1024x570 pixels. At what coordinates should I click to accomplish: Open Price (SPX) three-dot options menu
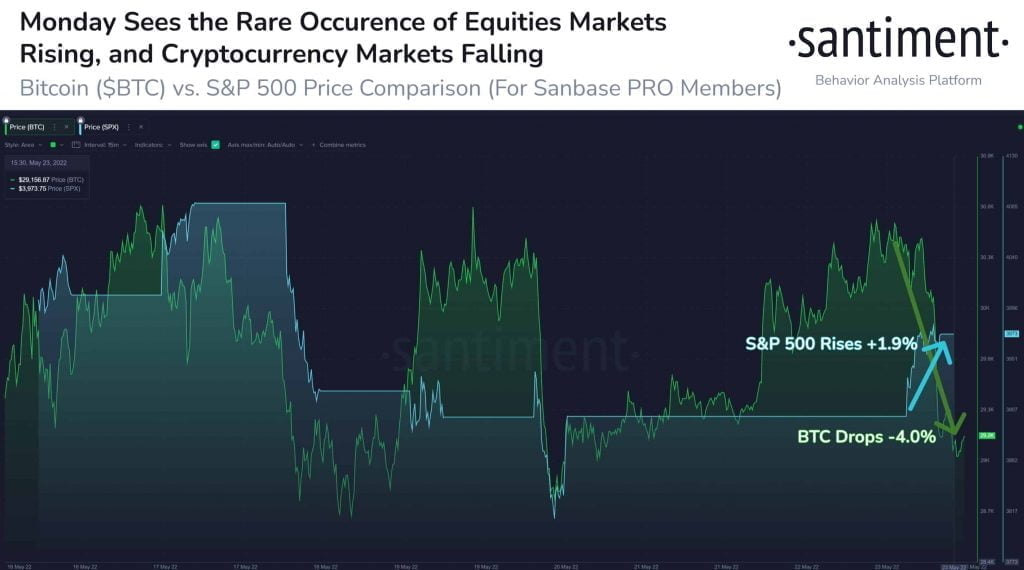coord(128,127)
